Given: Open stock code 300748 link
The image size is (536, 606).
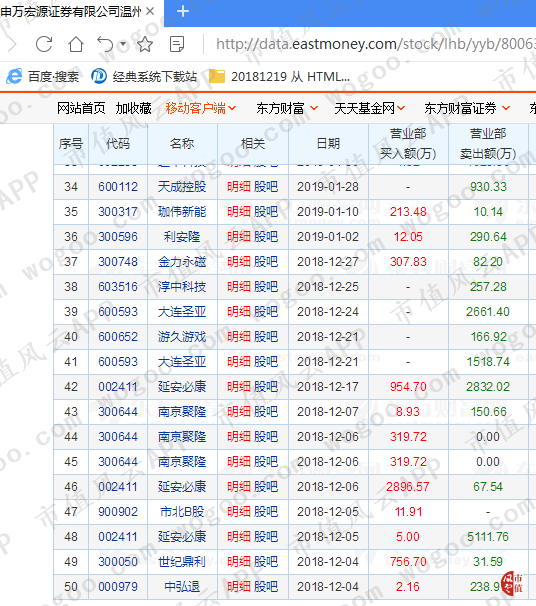Looking at the screenshot, I should tap(118, 262).
